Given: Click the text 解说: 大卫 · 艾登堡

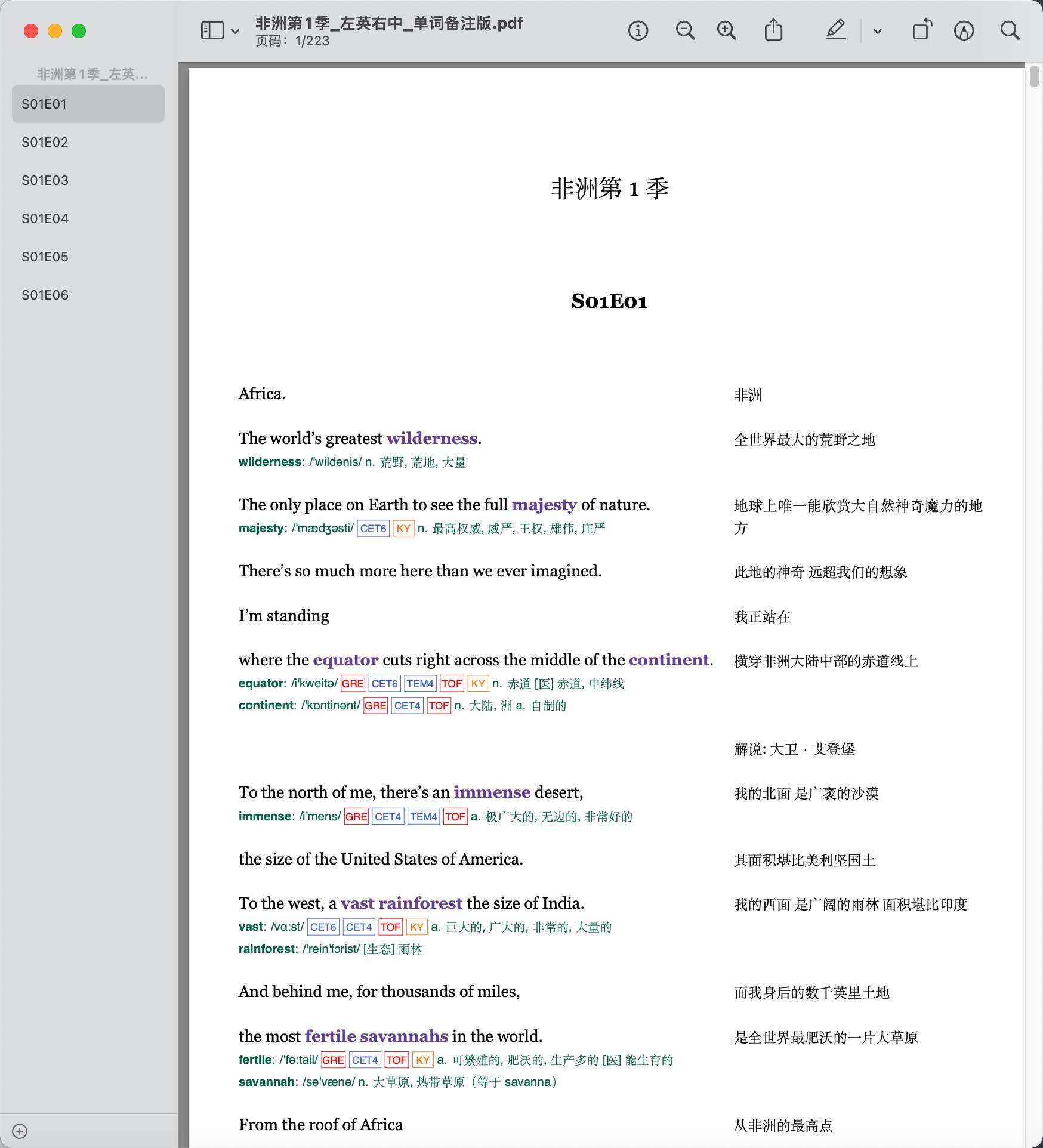Looking at the screenshot, I should pos(794,749).
